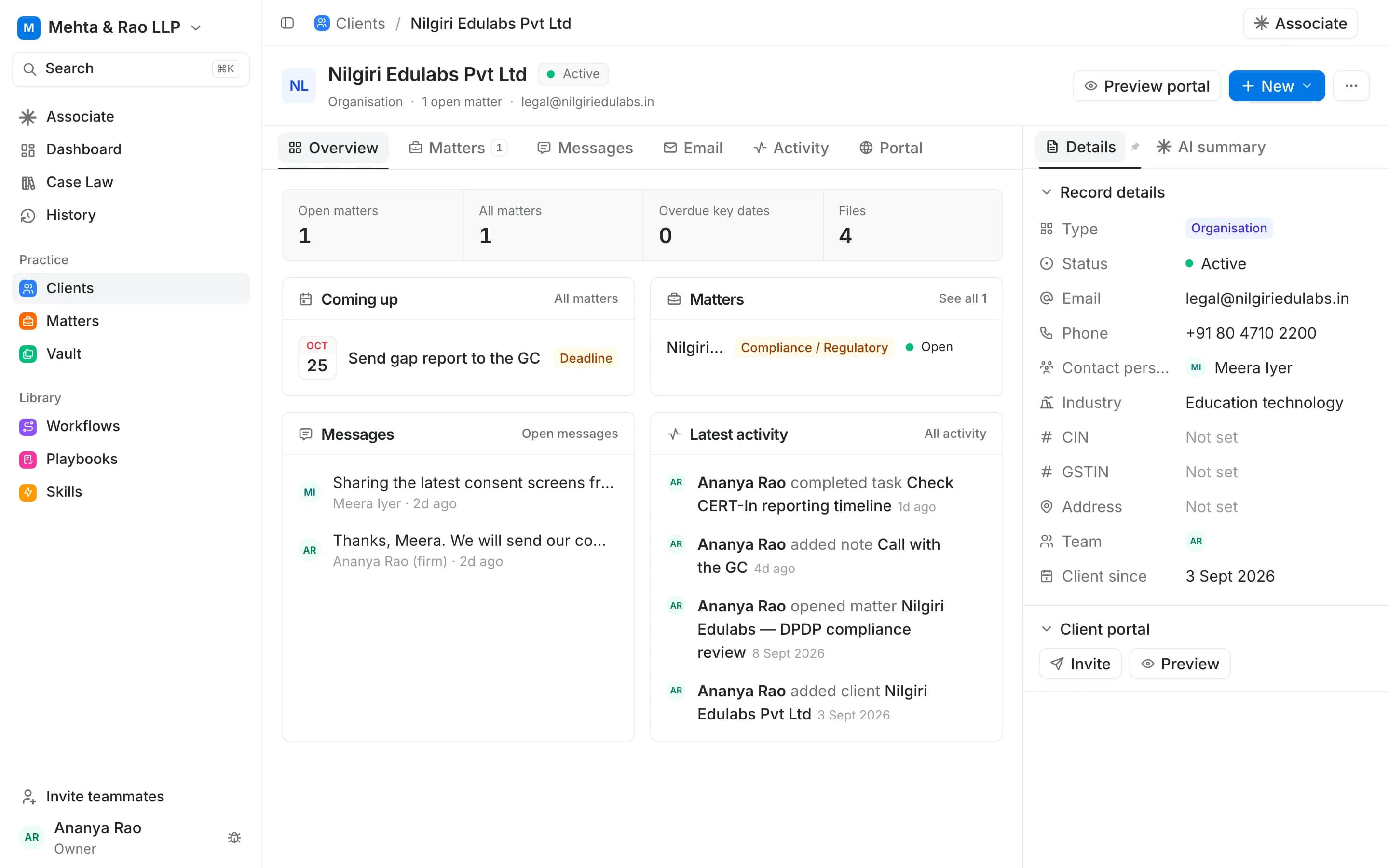Open message 'Sharing the latest consent screens'
This screenshot has width=1389, height=868.
(458, 492)
